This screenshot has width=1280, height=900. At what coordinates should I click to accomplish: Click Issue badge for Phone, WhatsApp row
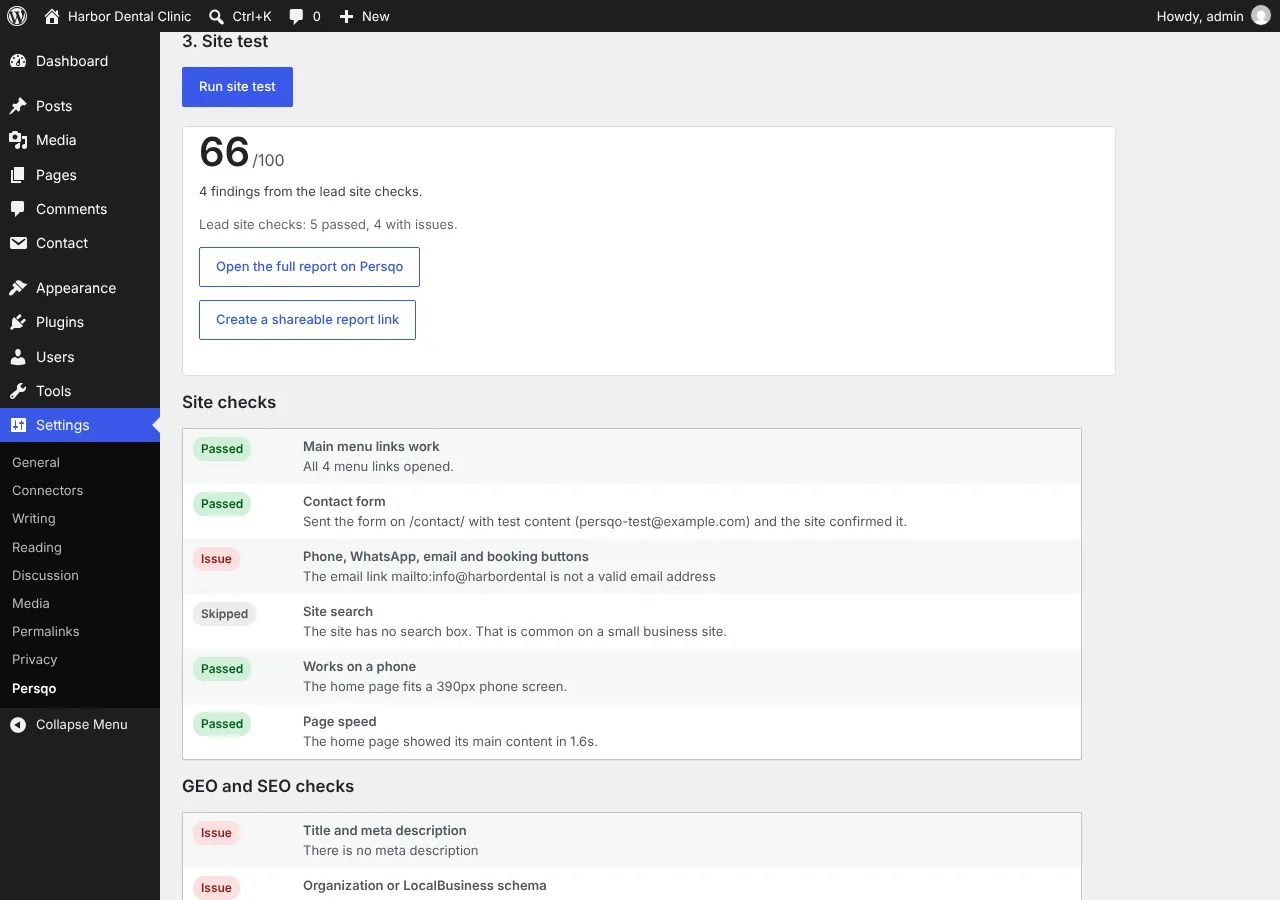(216, 559)
